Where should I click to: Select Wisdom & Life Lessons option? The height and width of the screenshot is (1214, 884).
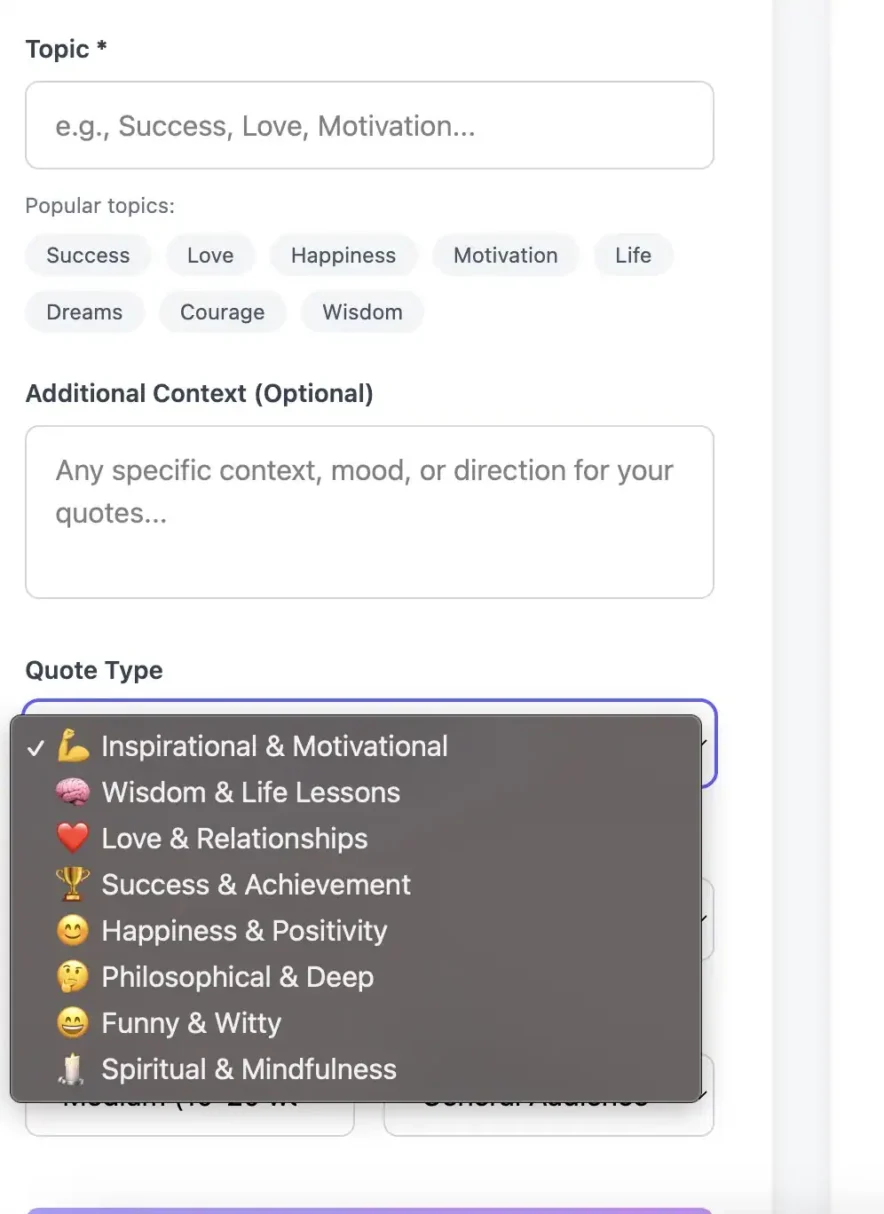[x=250, y=793]
